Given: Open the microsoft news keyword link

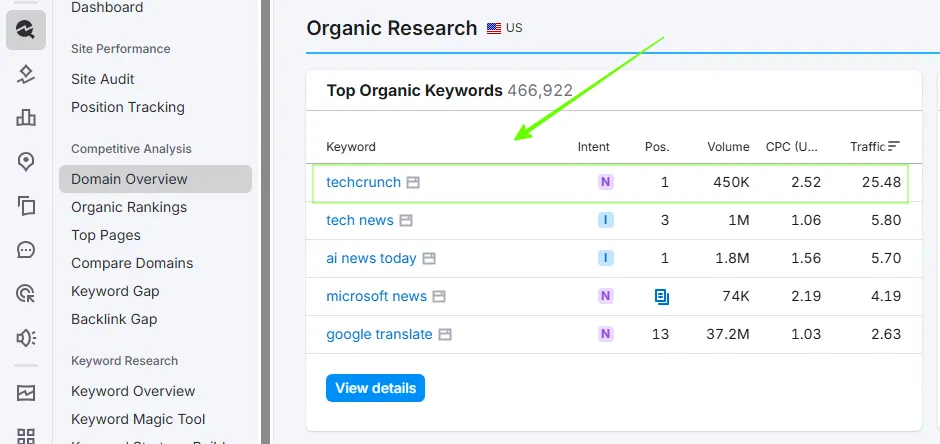Looking at the screenshot, I should tap(376, 296).
